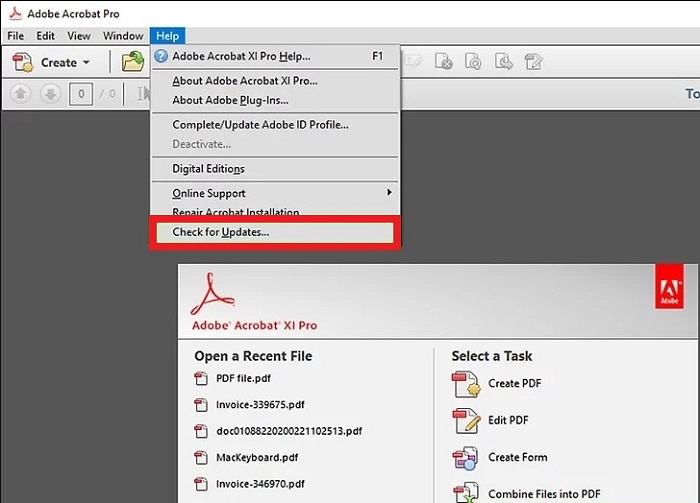Viewport: 700px width, 503px height.
Task: Click the red Adobe logo badge
Action: [x=669, y=287]
